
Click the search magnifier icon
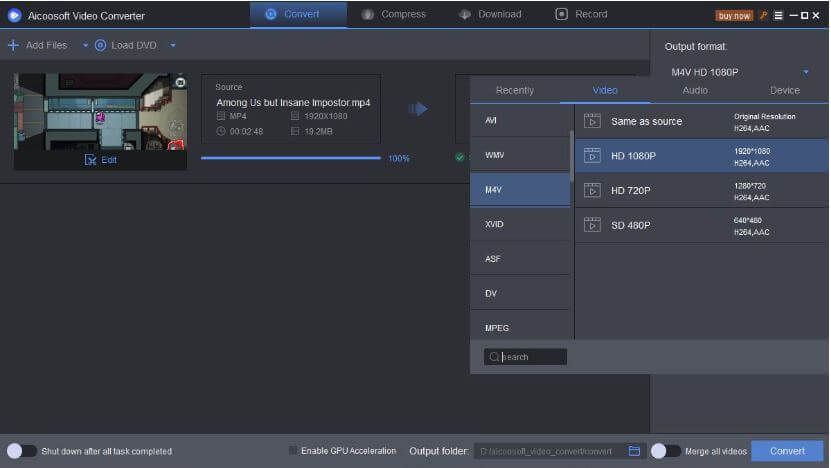493,357
